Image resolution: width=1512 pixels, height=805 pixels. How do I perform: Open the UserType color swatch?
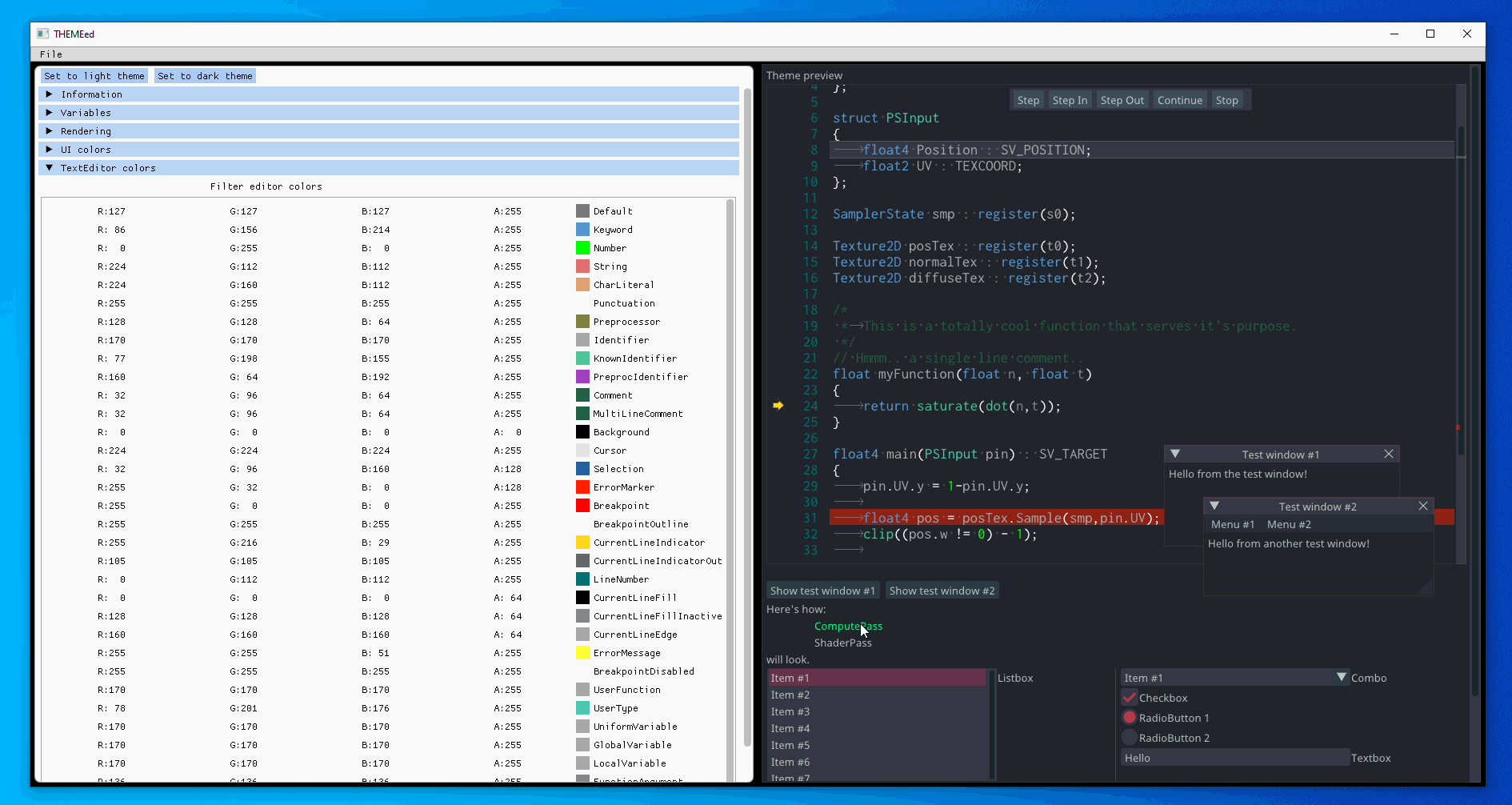pos(582,708)
